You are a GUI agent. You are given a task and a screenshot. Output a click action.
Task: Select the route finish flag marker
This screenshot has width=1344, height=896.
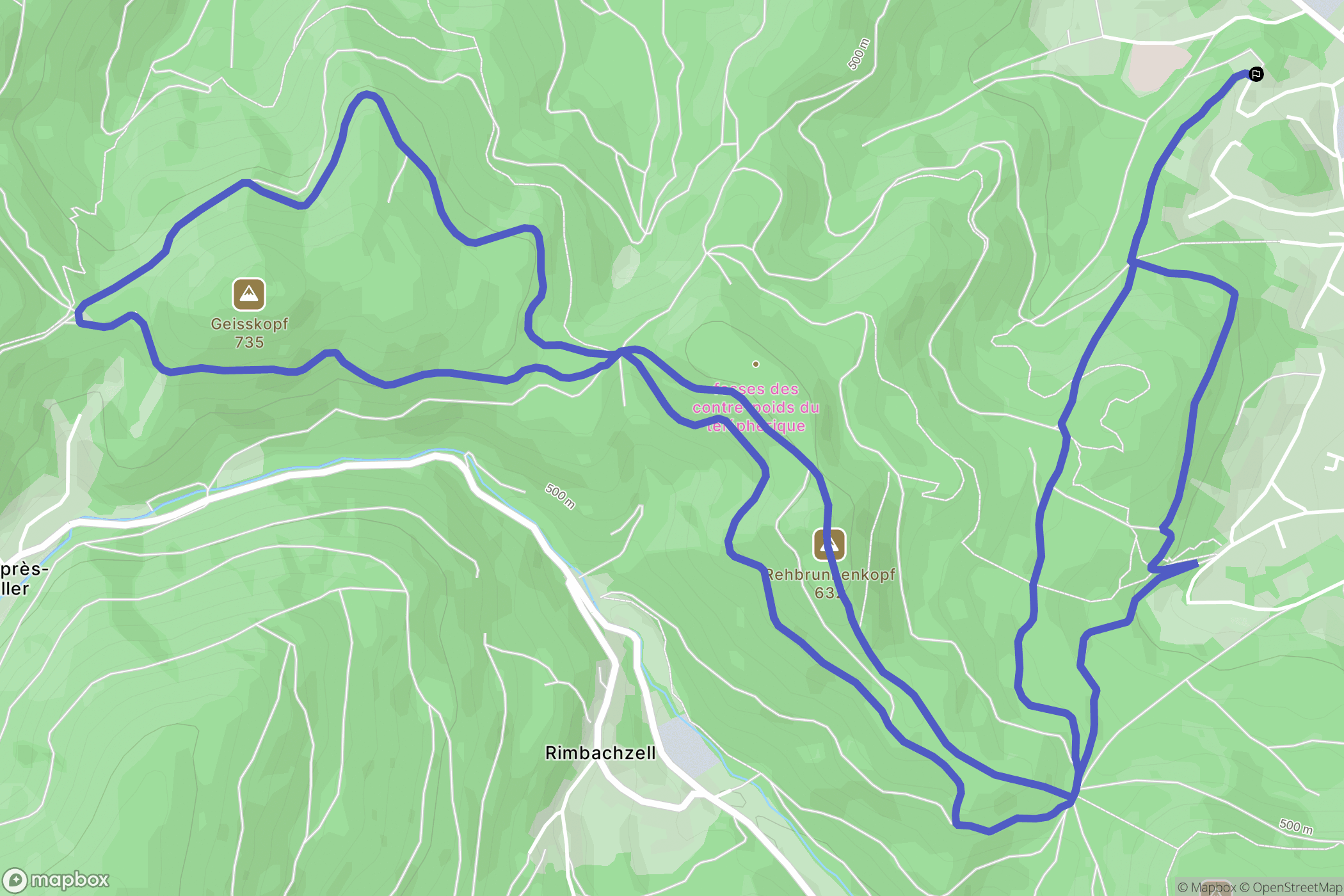tap(1256, 74)
